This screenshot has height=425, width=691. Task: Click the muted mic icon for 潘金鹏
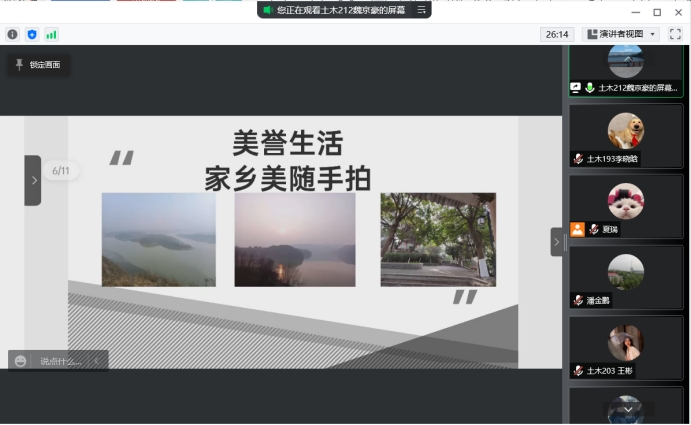tap(578, 300)
